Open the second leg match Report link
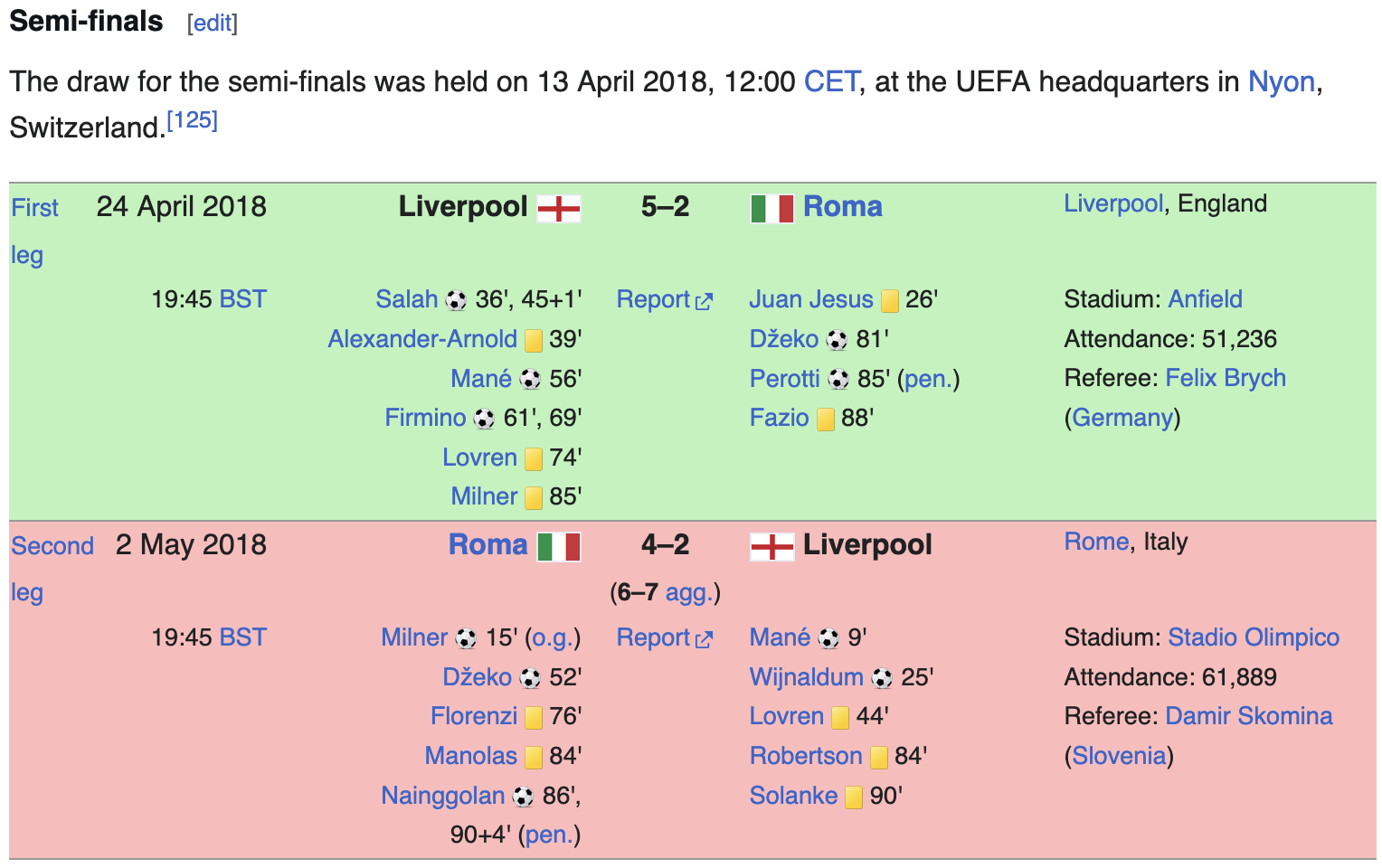This screenshot has width=1382, height=868. (665, 637)
